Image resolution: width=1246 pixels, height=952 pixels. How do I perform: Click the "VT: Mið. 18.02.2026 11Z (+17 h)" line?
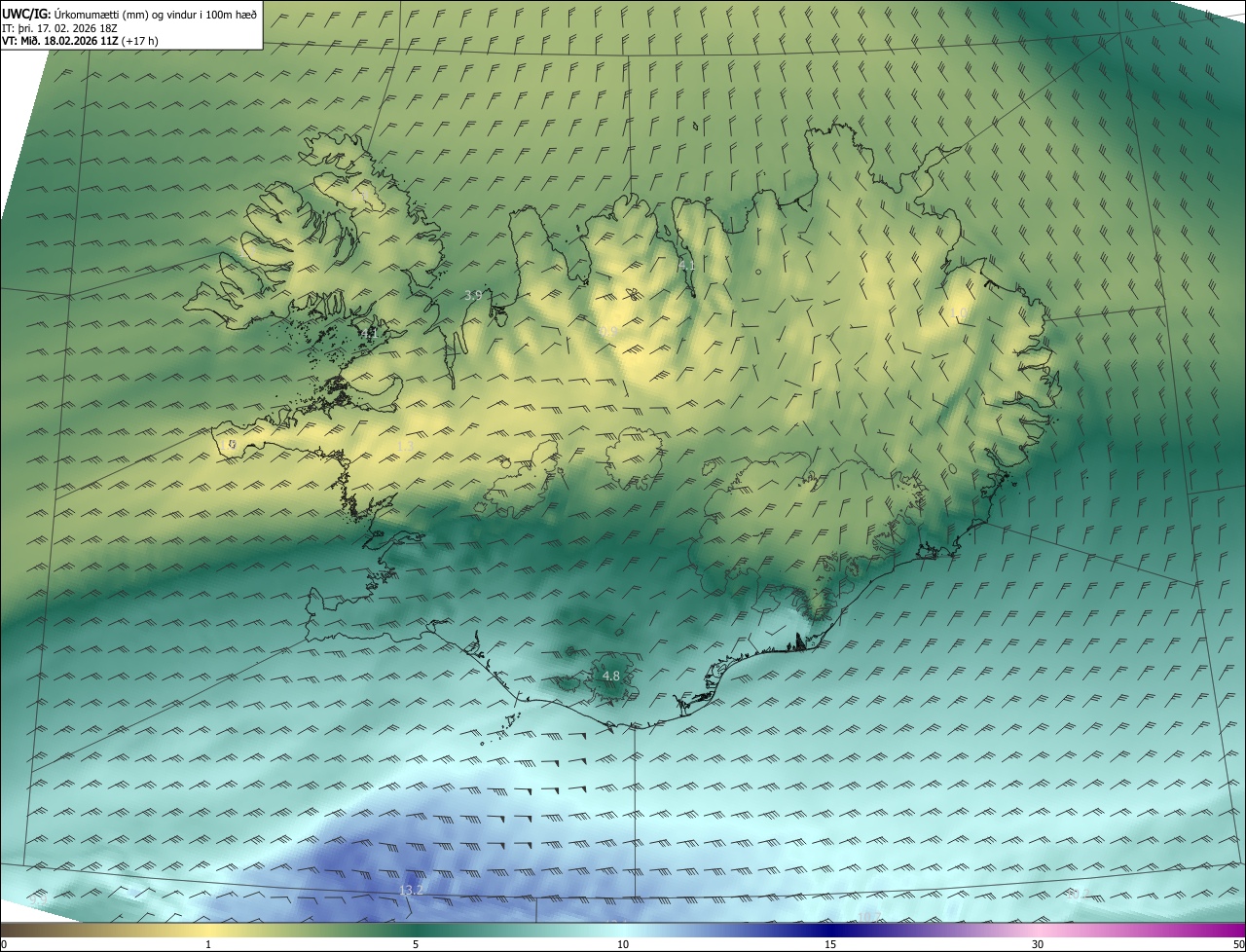tap(80, 41)
